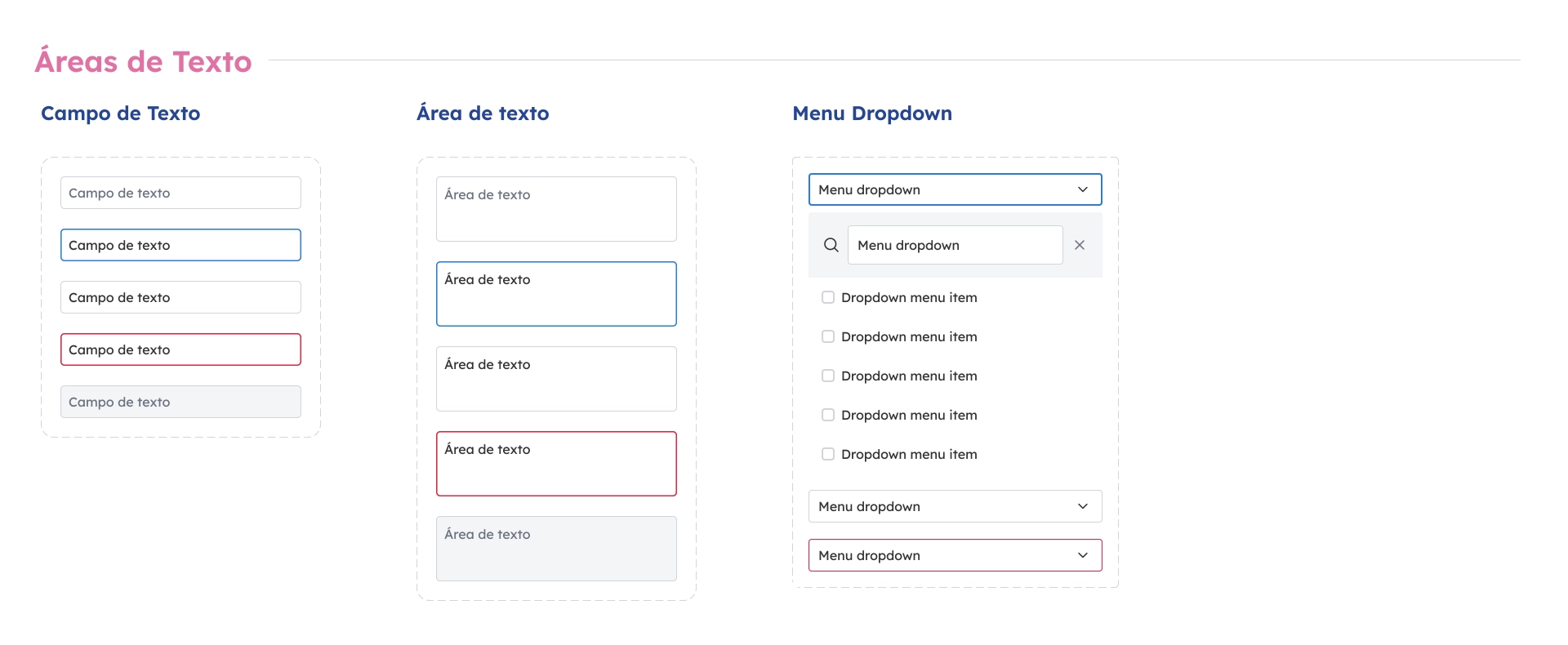Tick the fourth Dropdown menu item checkbox
Screen dimensions: 1568x645
pyautogui.click(x=828, y=415)
